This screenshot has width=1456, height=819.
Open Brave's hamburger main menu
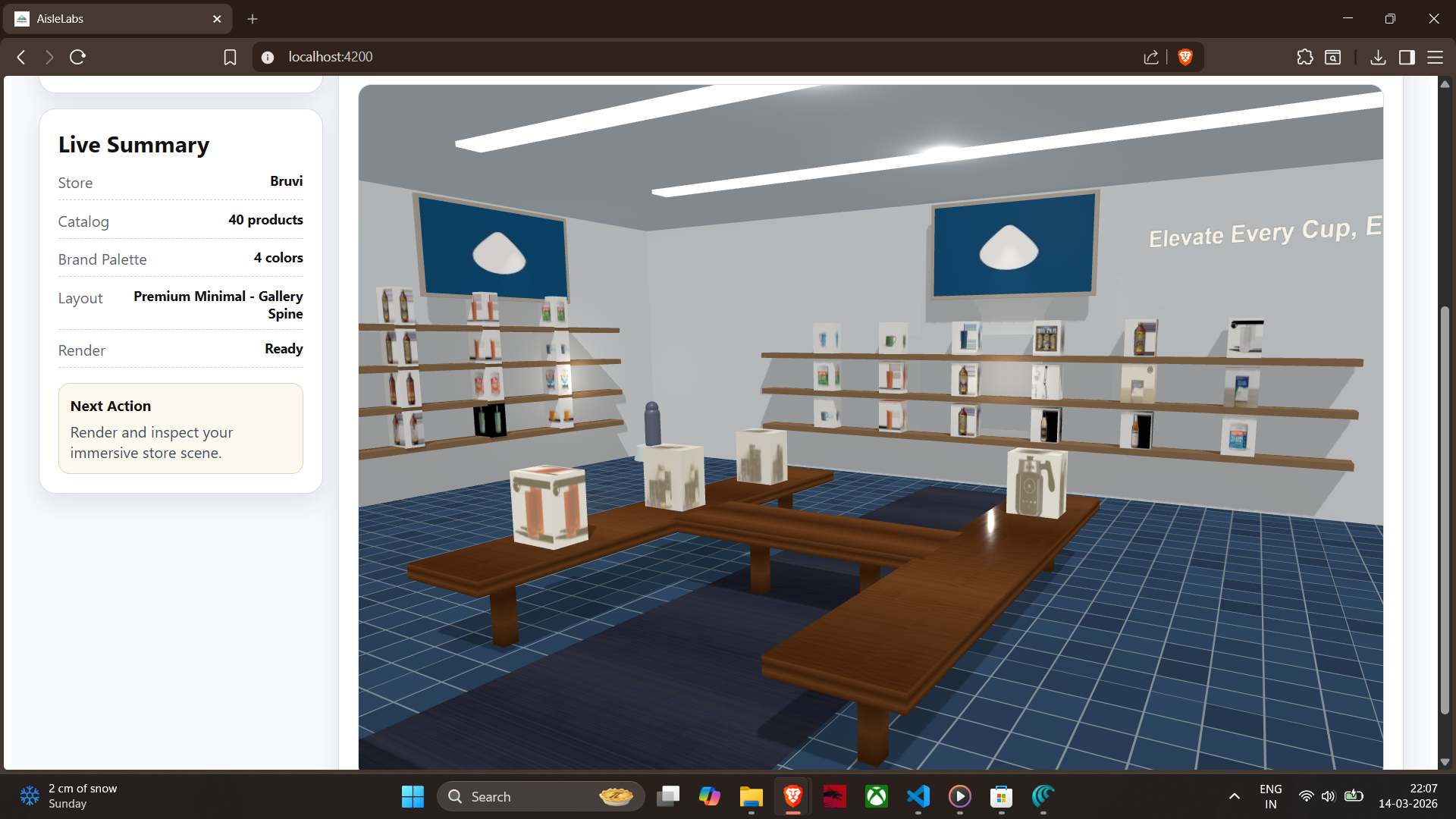1435,57
